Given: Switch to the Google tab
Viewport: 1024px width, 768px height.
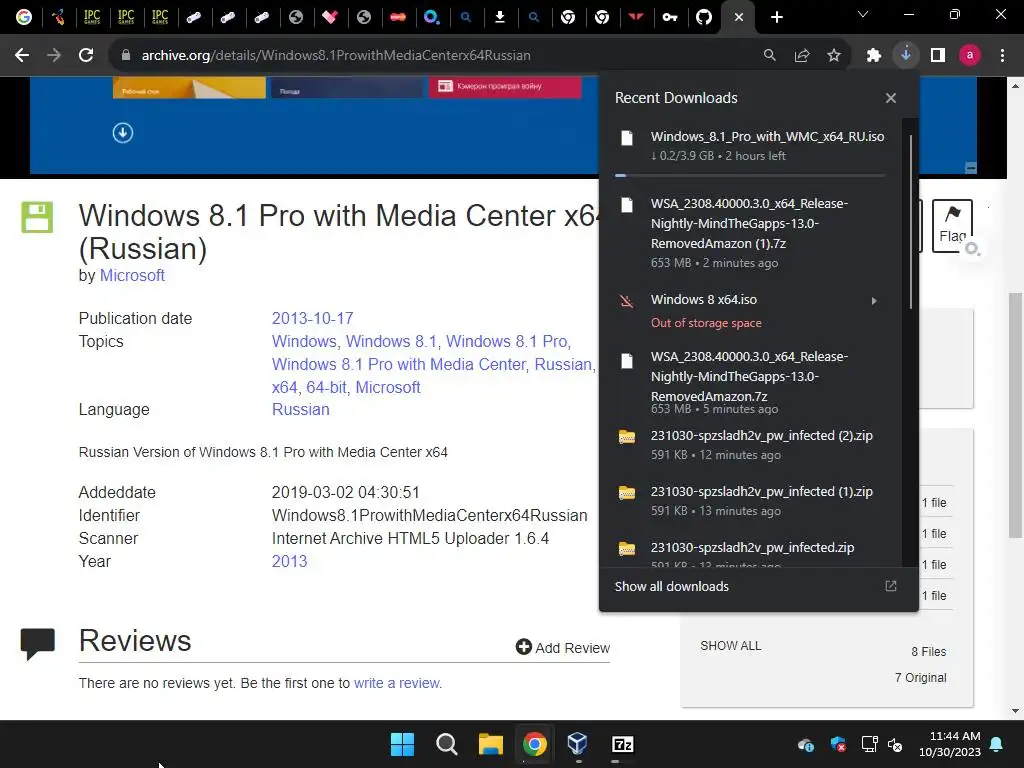Looking at the screenshot, I should click(x=24, y=17).
